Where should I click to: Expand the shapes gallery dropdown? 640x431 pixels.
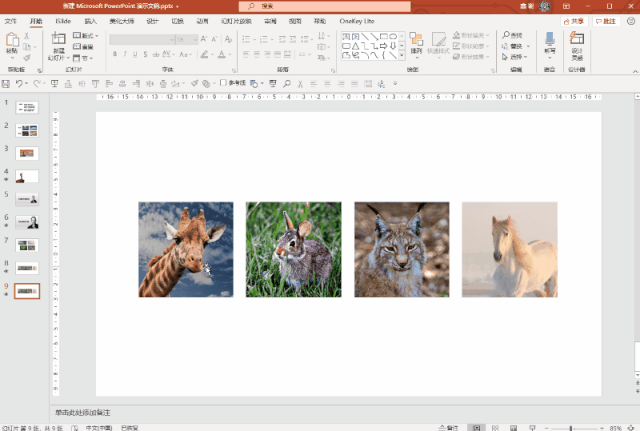pos(402,56)
